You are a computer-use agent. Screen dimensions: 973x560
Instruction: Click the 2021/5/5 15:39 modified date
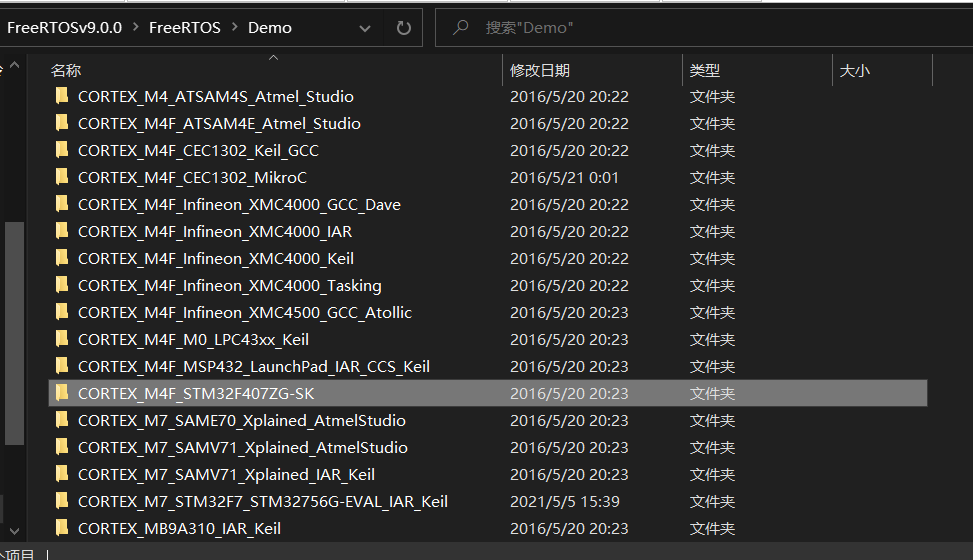[565, 502]
